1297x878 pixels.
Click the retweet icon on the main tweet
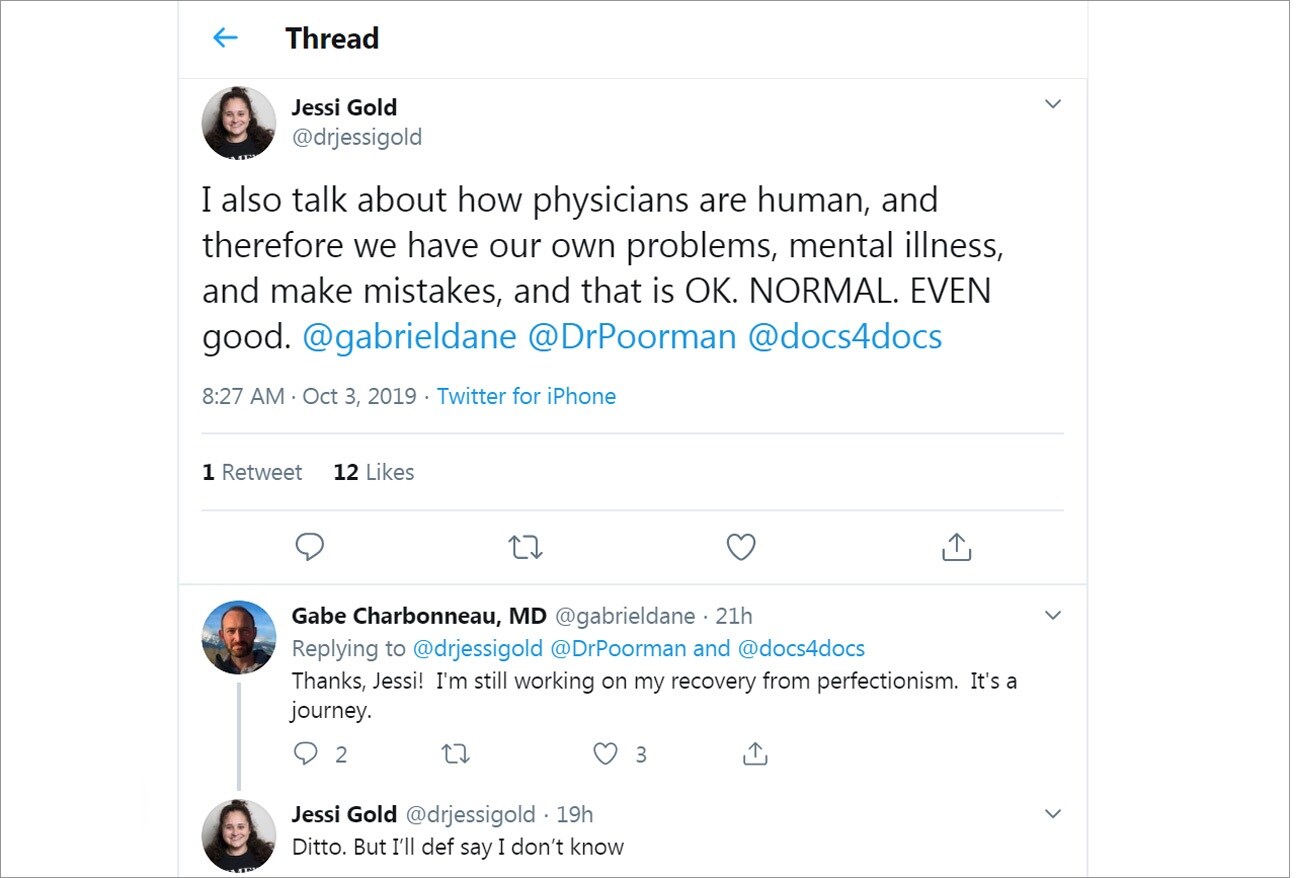(525, 547)
